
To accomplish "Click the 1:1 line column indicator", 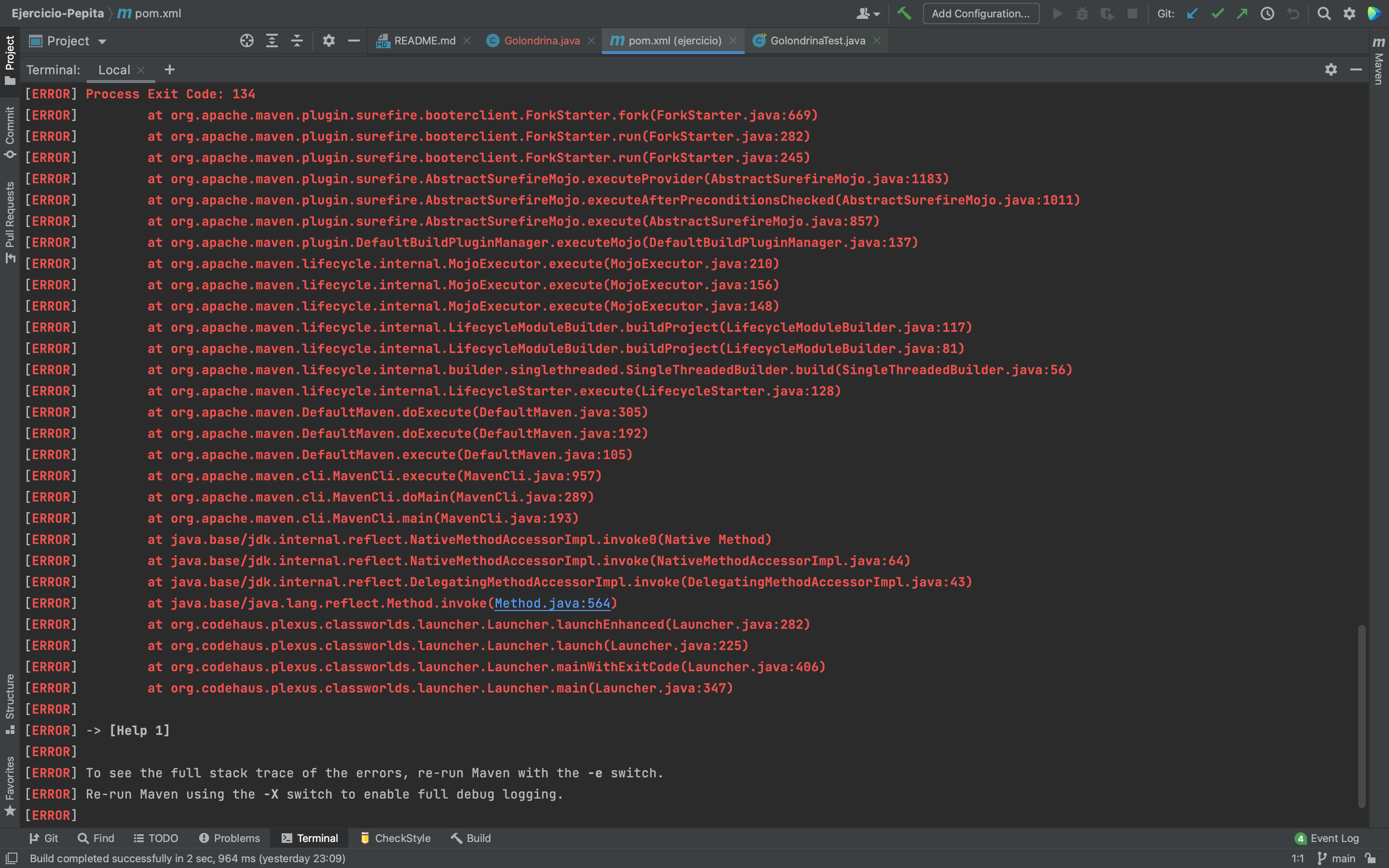I will click(x=1297, y=858).
